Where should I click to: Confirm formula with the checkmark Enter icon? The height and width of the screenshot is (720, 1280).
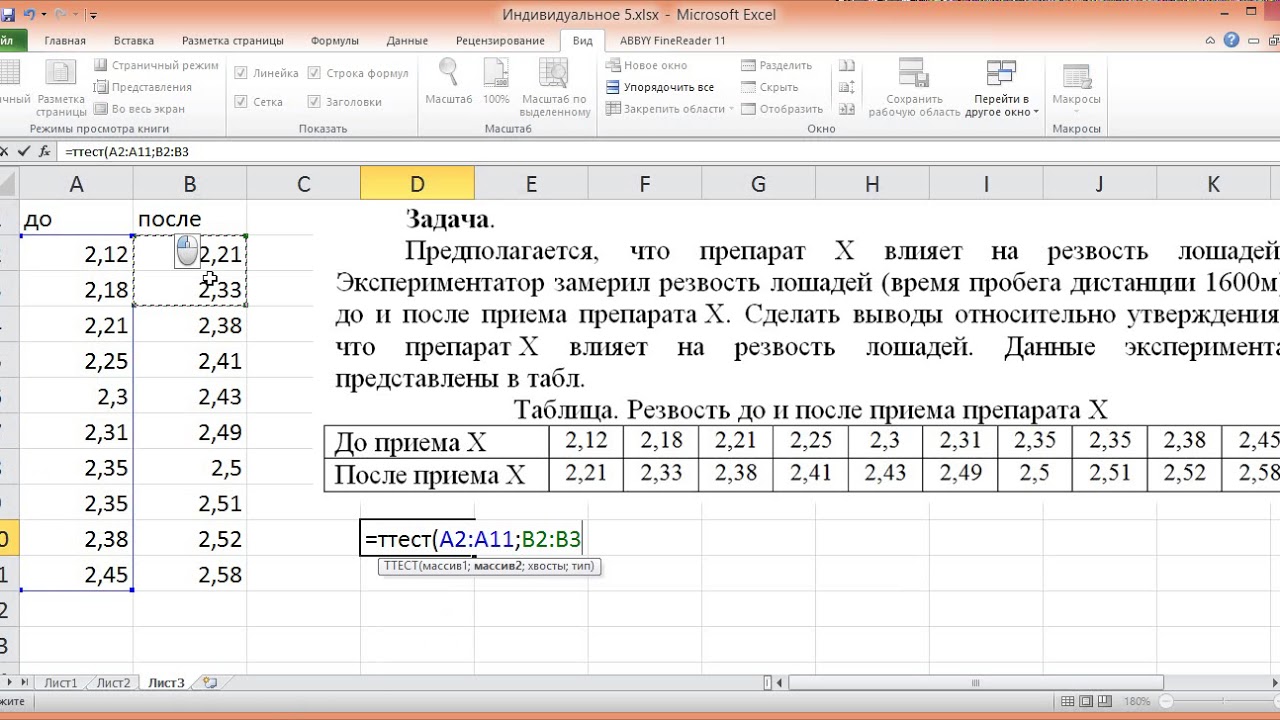pos(25,152)
